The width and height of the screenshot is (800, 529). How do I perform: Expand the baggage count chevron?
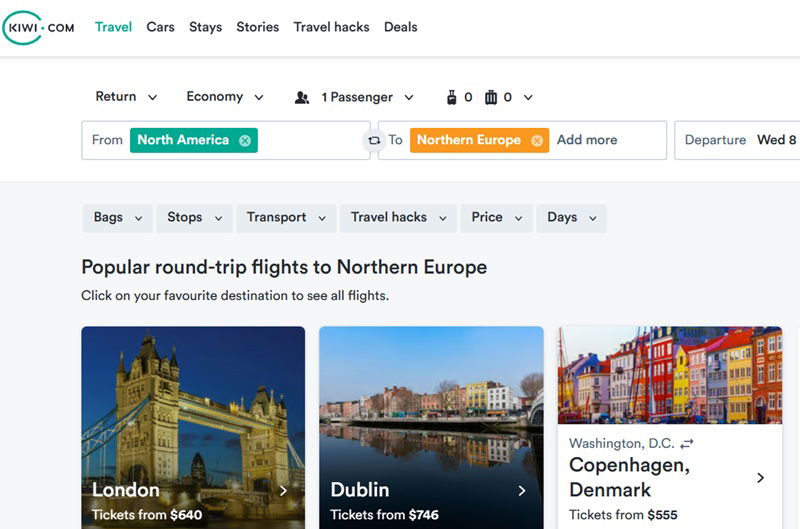click(528, 97)
